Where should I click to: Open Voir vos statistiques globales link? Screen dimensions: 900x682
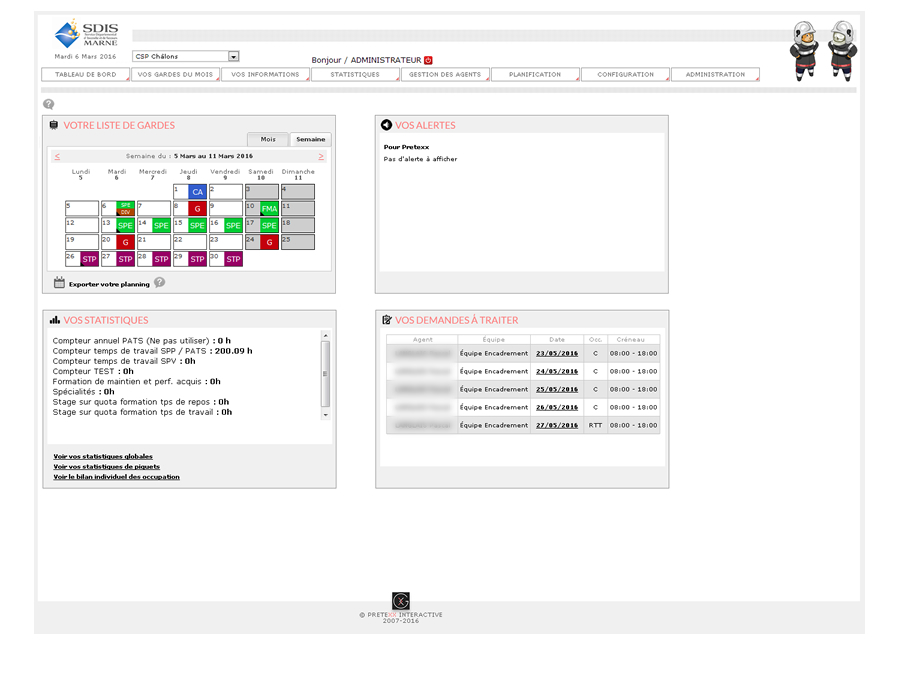[103, 456]
